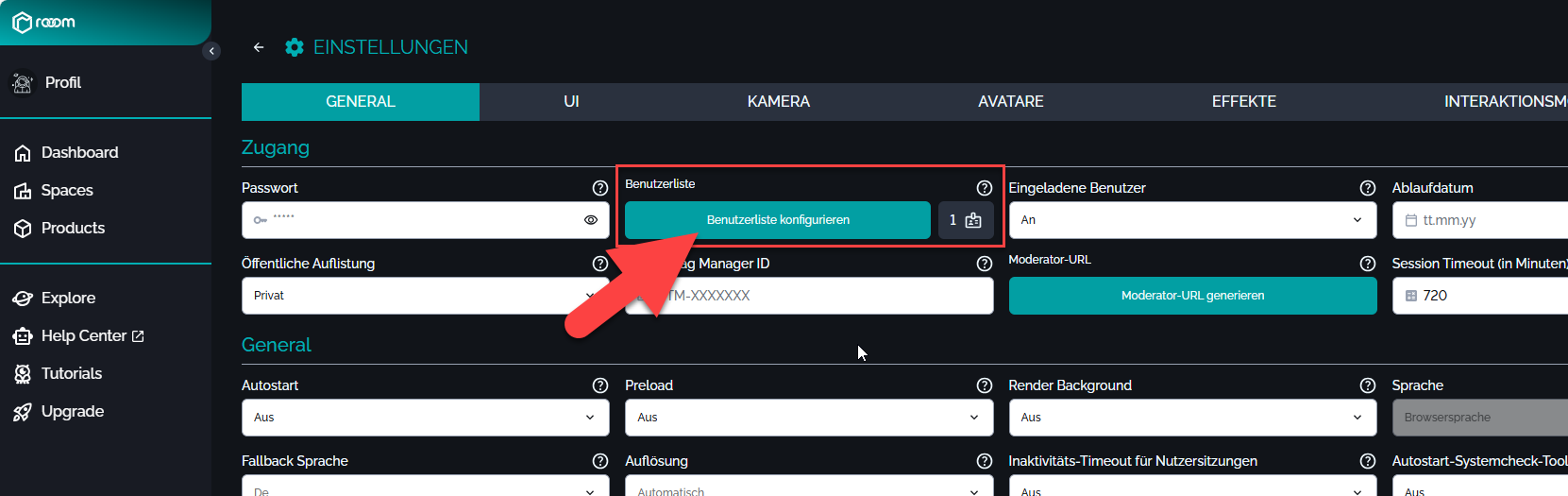
Task: Open the Help Center link in sidebar
Action: pyautogui.click(x=83, y=336)
